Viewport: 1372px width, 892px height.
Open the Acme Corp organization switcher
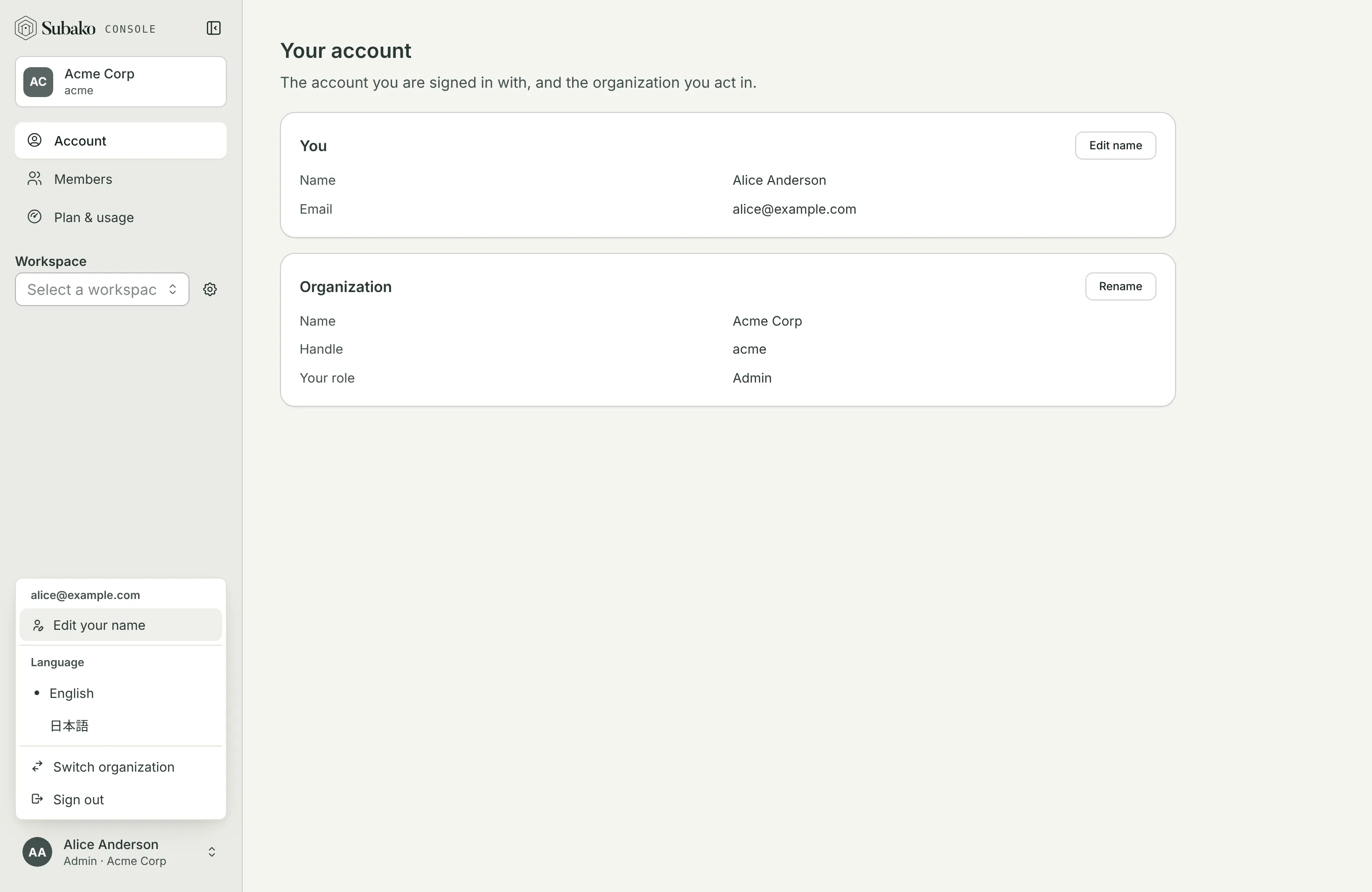[120, 82]
